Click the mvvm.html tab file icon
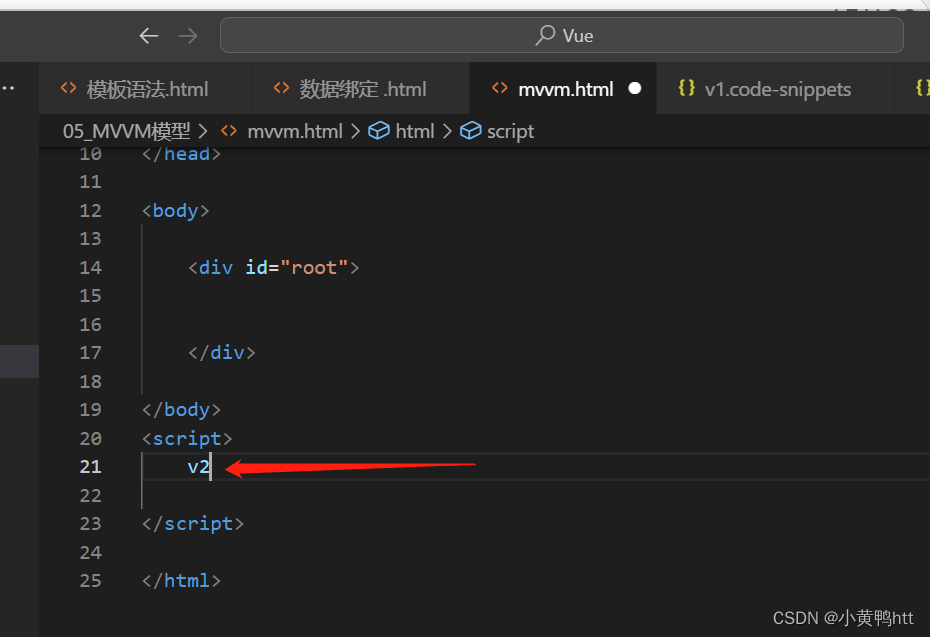 [500, 88]
